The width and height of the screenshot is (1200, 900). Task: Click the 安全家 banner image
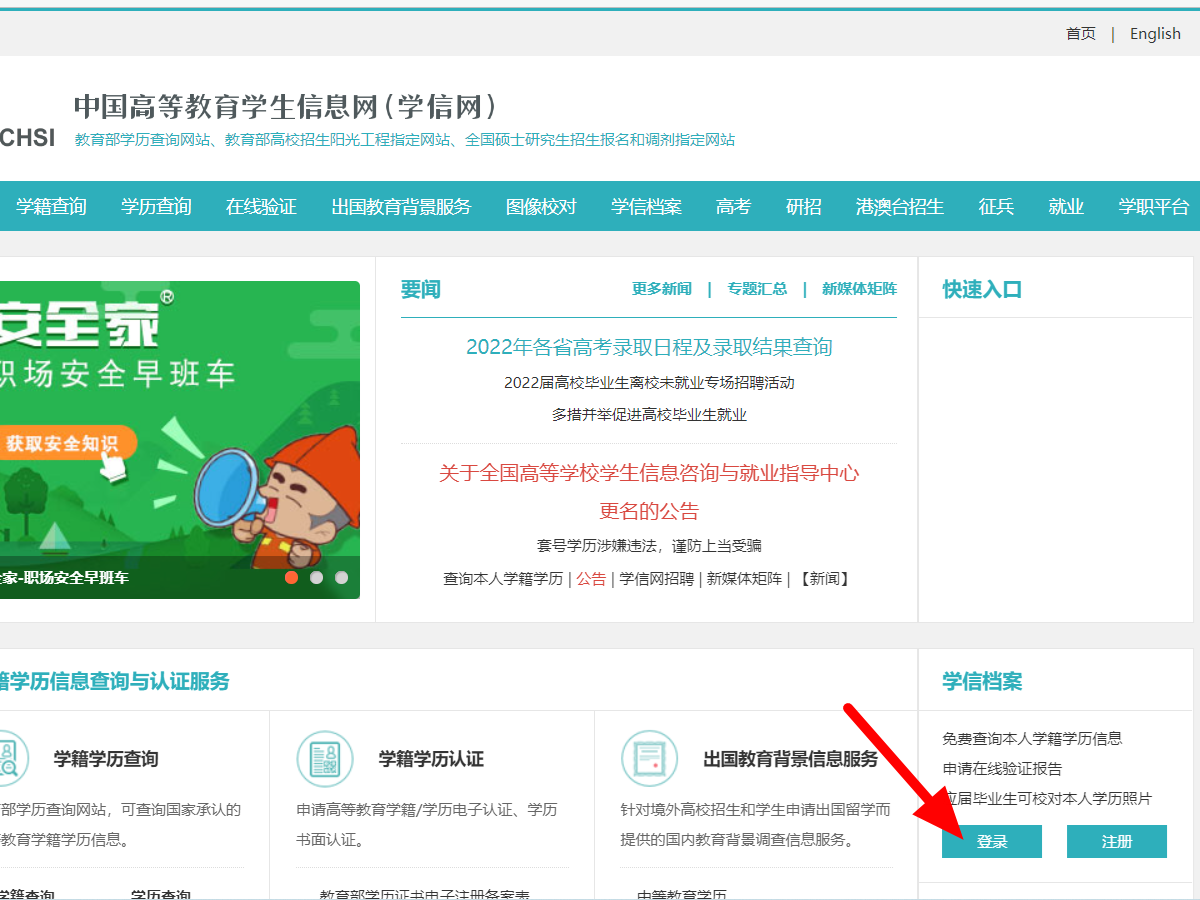(x=180, y=440)
